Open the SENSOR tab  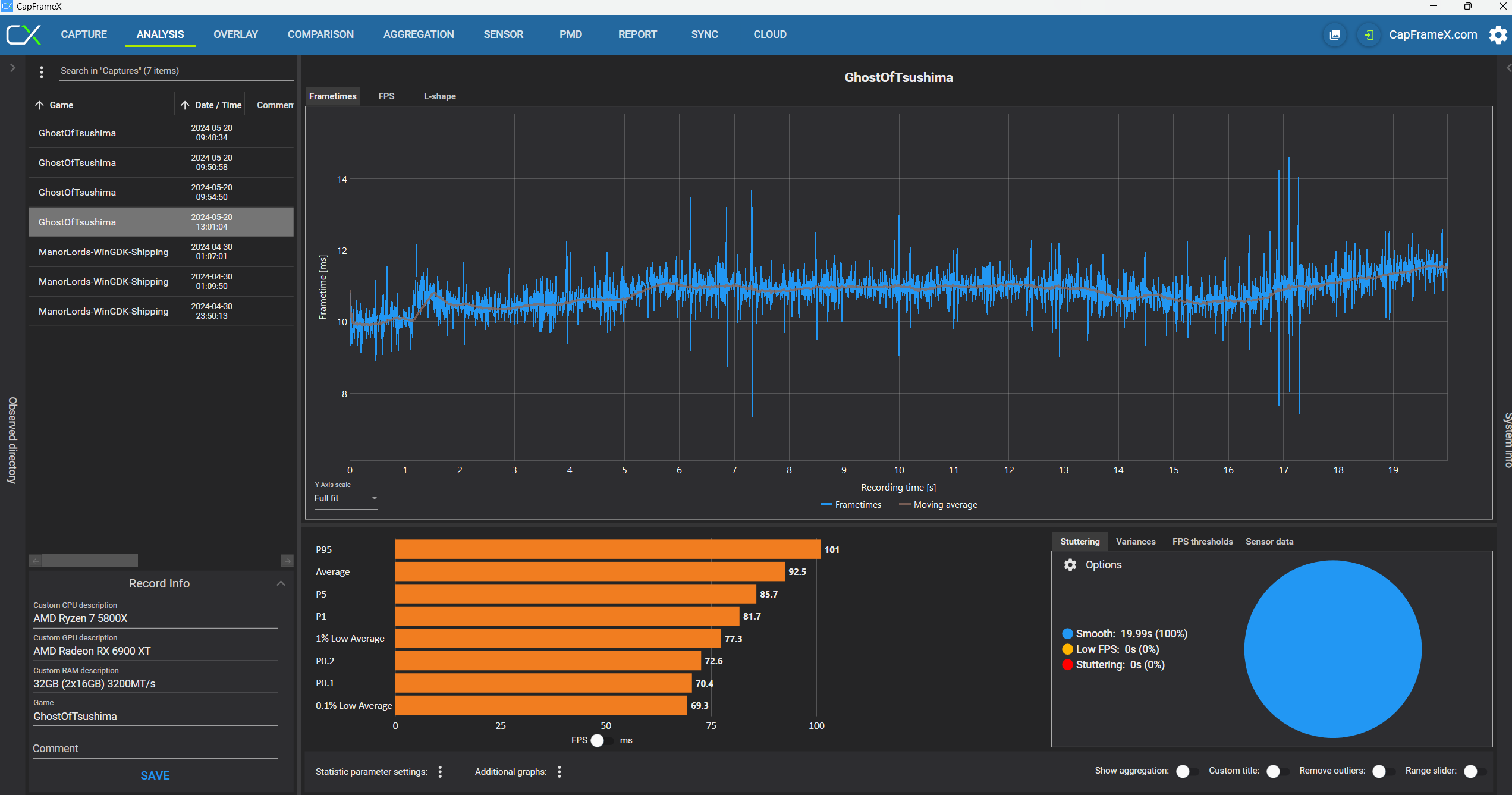pyautogui.click(x=503, y=34)
